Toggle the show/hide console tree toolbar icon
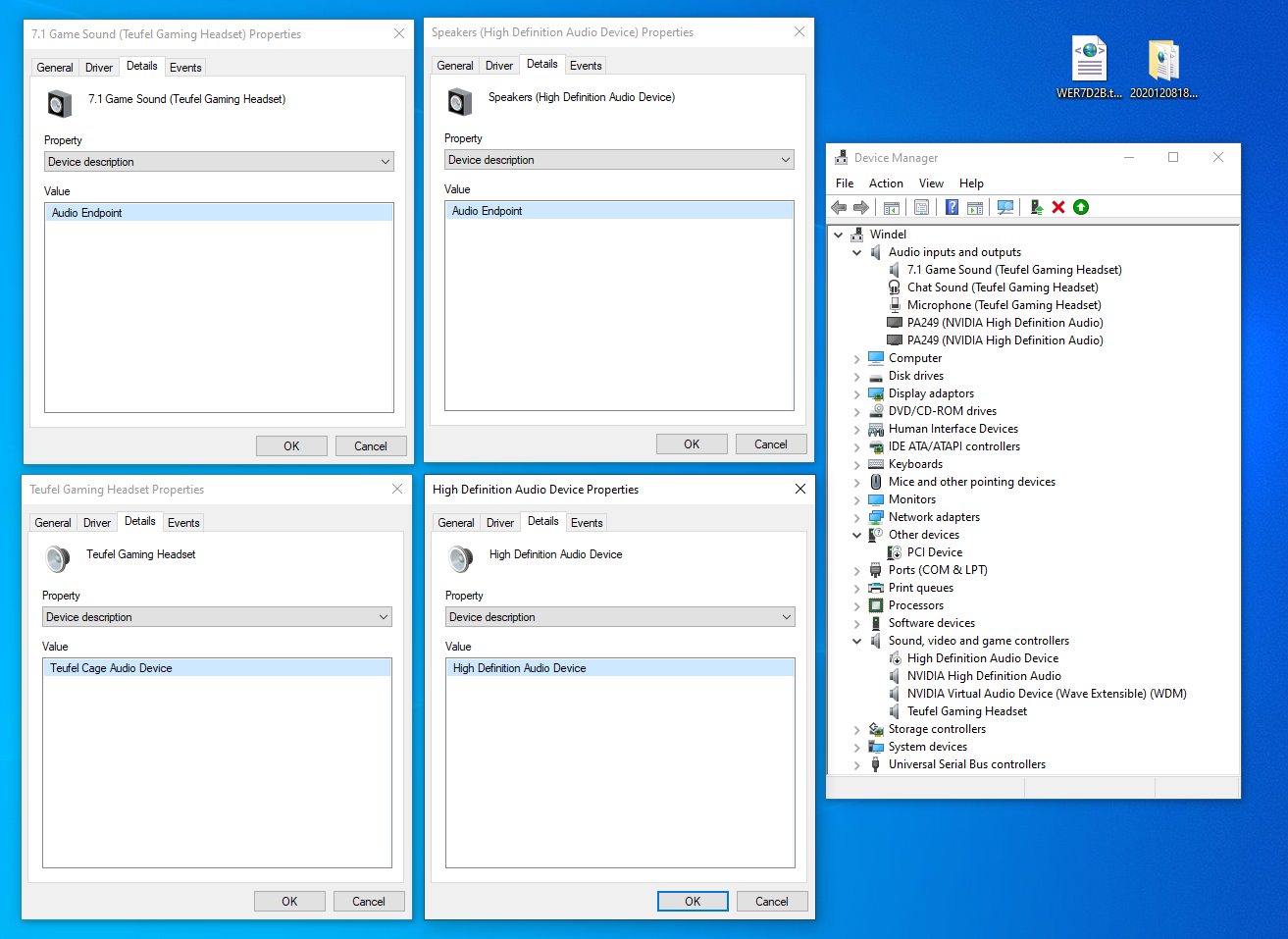 click(891, 207)
